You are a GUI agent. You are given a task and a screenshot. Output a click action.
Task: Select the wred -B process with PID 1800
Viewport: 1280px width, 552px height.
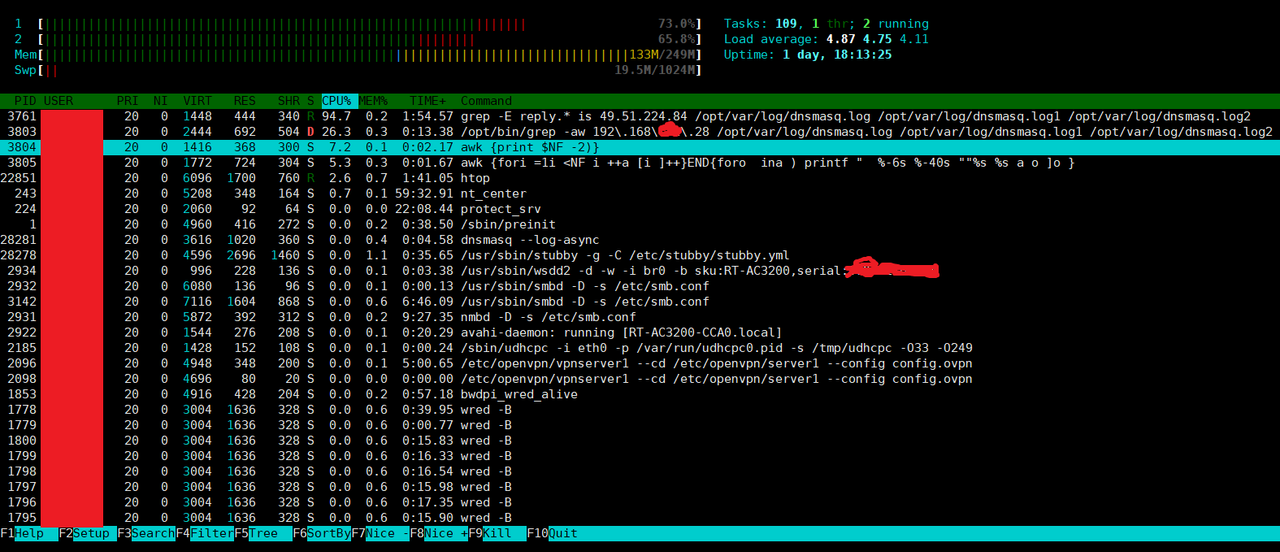(640, 441)
